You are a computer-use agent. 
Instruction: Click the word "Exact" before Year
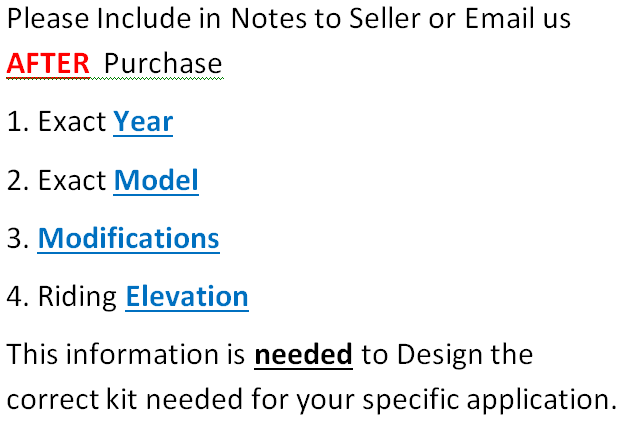point(72,122)
